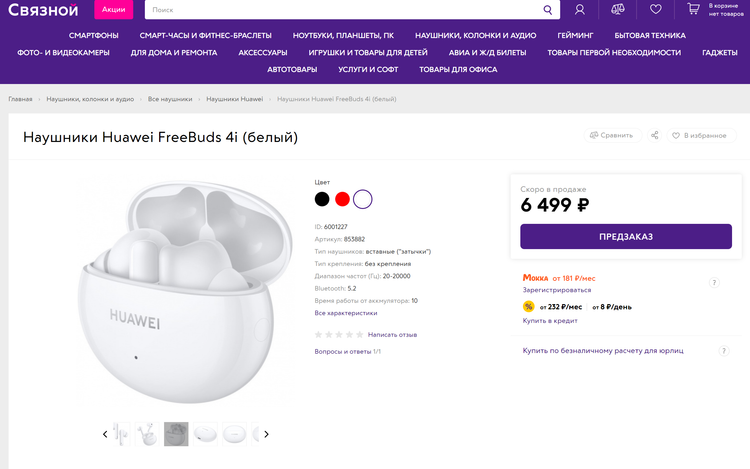Choose the red color swatch
The image size is (750, 469).
(342, 199)
